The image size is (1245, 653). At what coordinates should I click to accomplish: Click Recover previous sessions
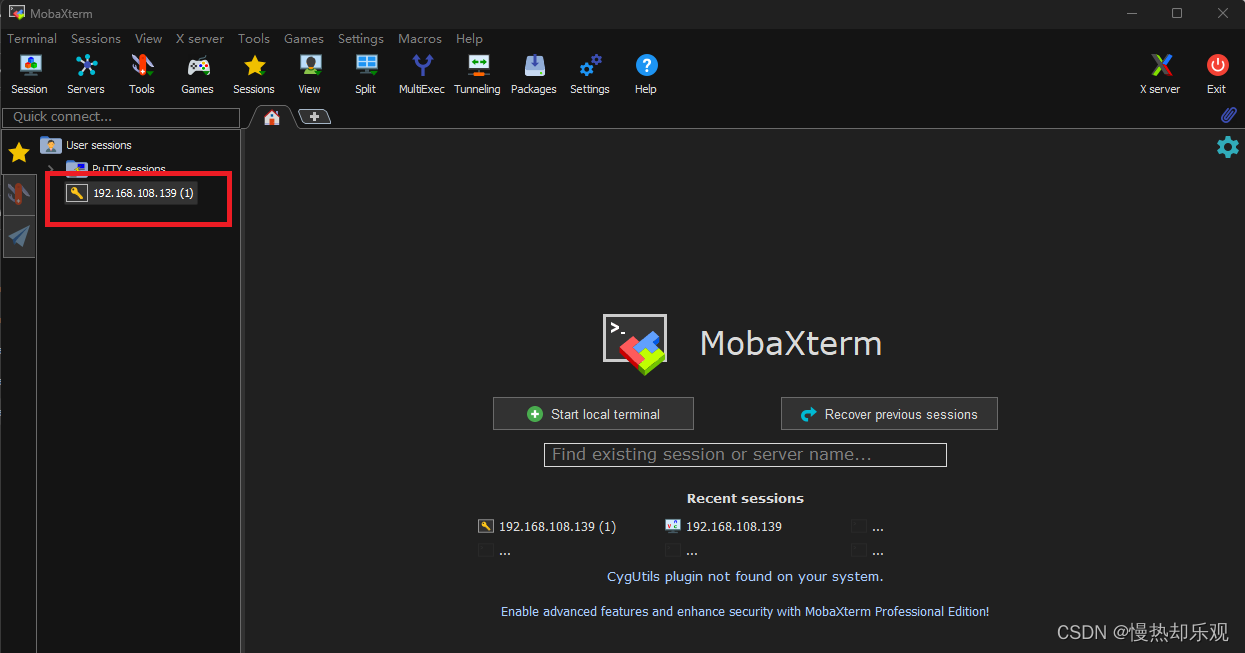point(888,413)
